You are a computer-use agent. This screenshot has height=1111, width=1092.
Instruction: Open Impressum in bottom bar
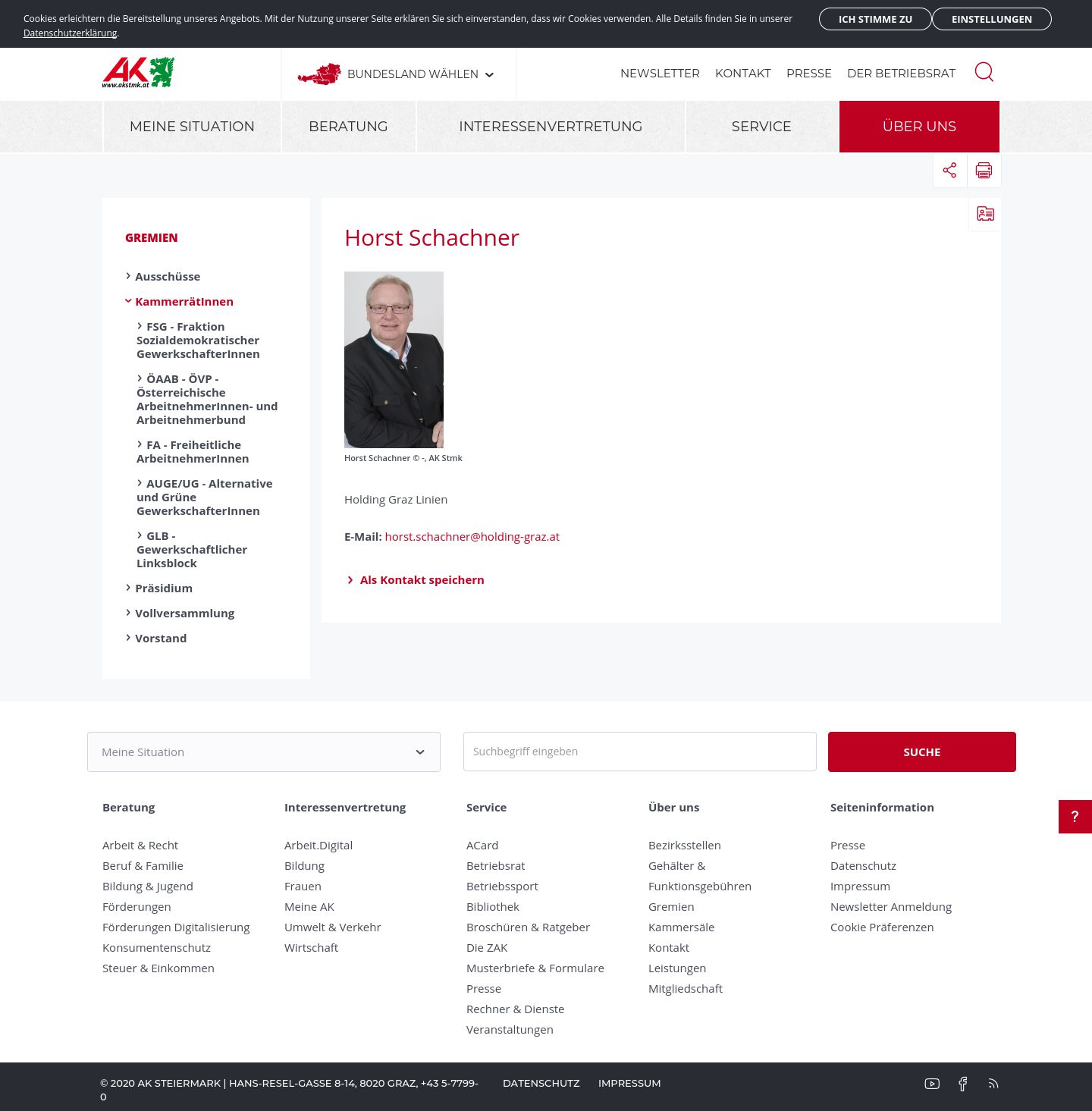pyautogui.click(x=629, y=1083)
